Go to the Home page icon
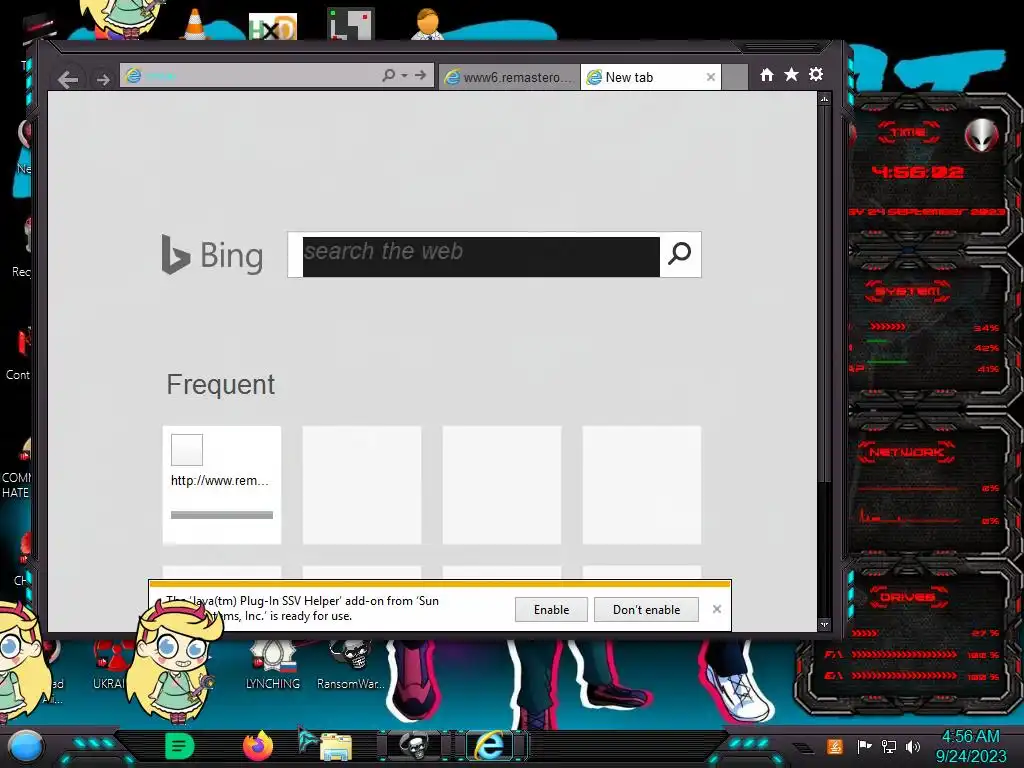1024x768 pixels. 767,75
